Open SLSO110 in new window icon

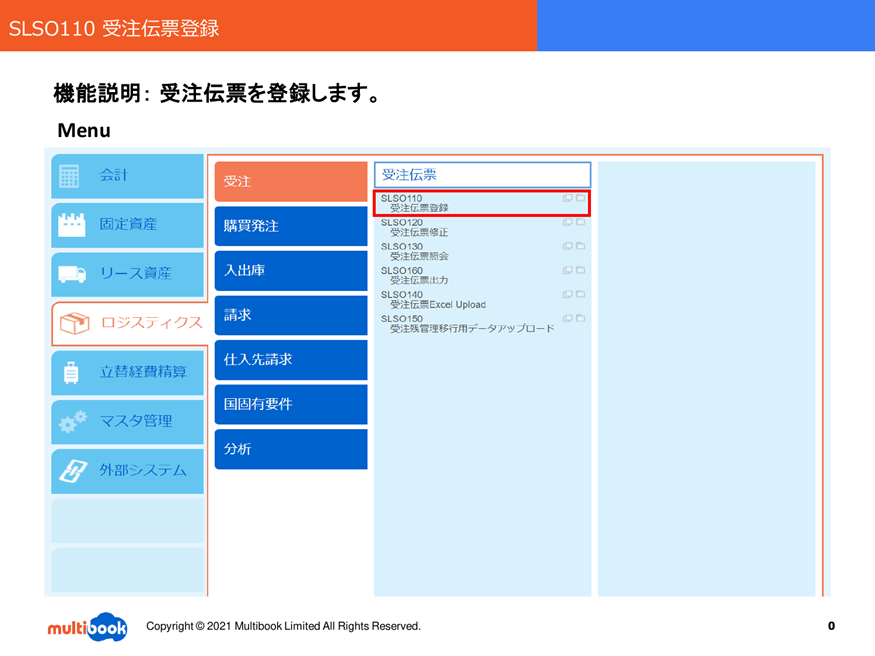568,198
